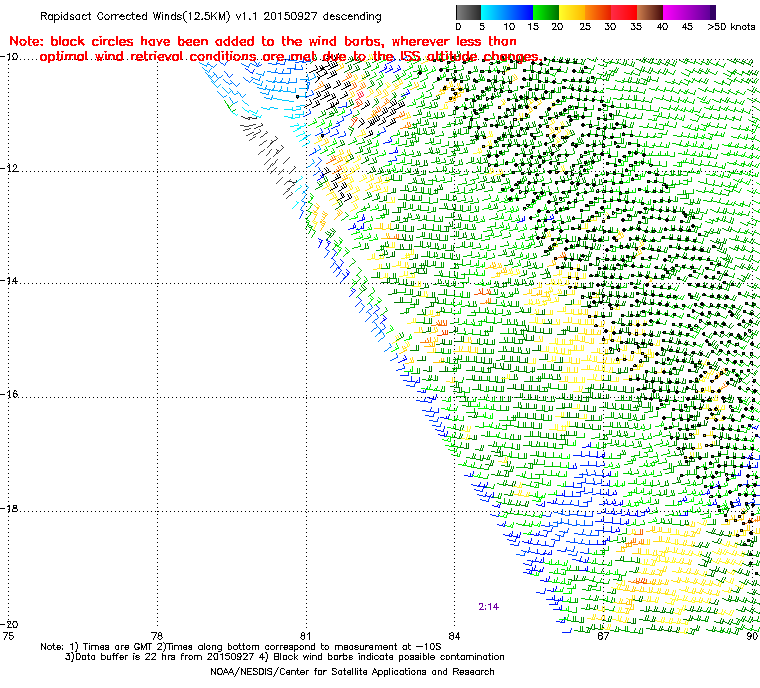Screen dimensions: 760x688
Task: Click longitude axis label '81'
Action: point(305,636)
